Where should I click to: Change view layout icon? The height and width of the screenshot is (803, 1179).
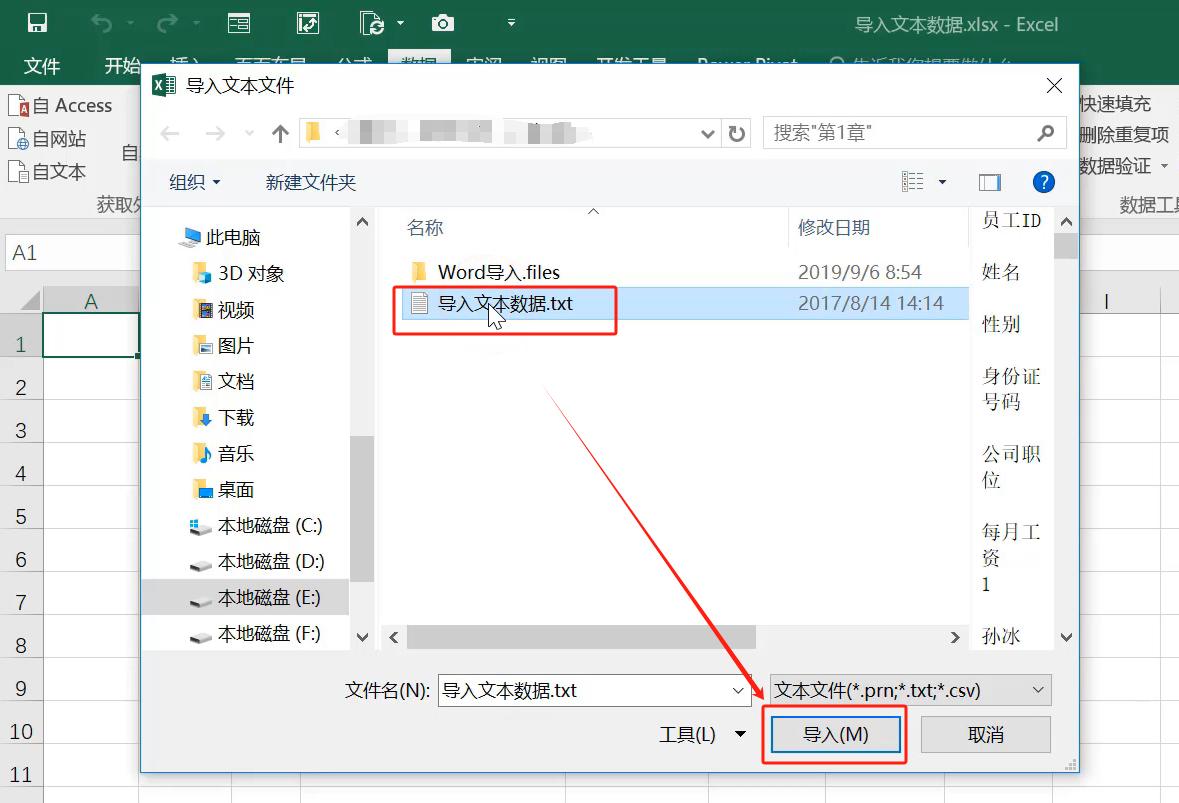[x=913, y=182]
